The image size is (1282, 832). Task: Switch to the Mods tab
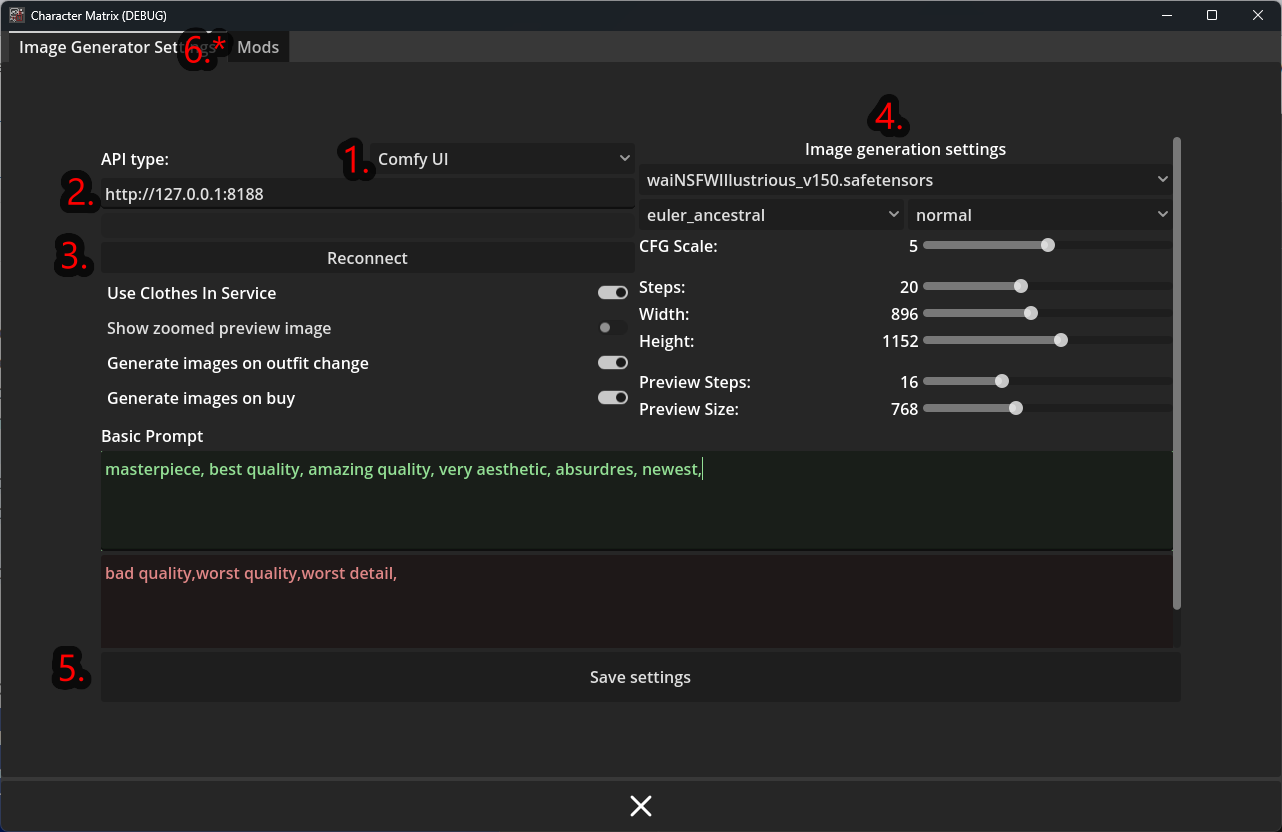[258, 47]
